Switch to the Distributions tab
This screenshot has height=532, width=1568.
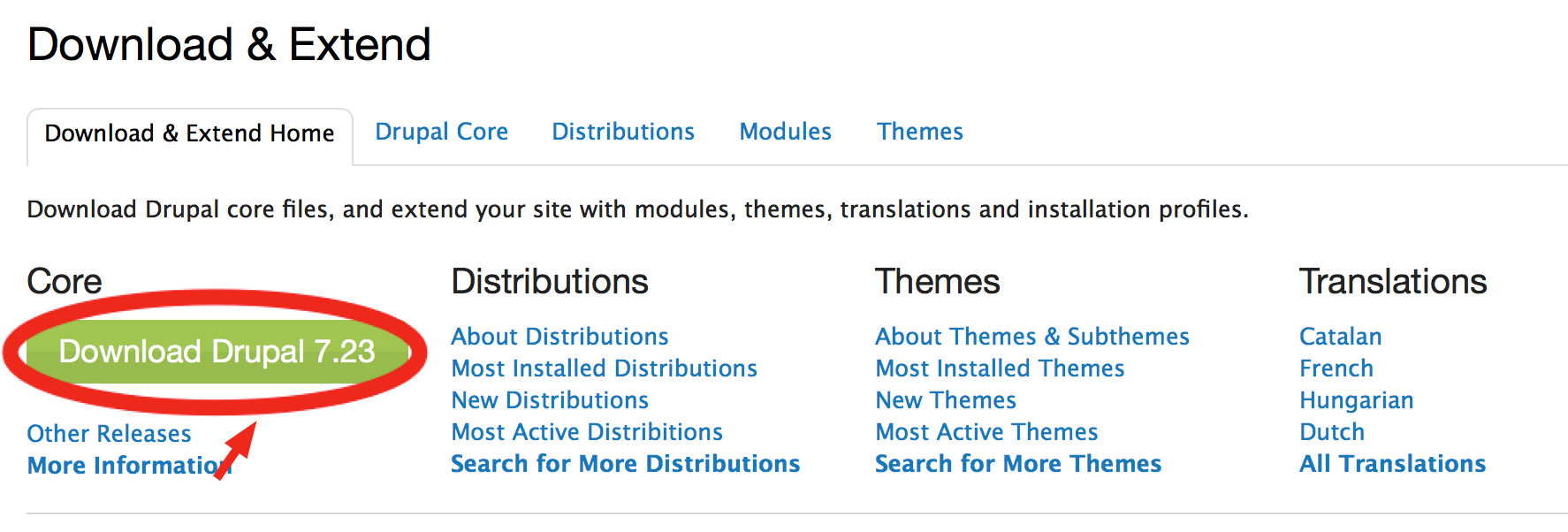623,132
